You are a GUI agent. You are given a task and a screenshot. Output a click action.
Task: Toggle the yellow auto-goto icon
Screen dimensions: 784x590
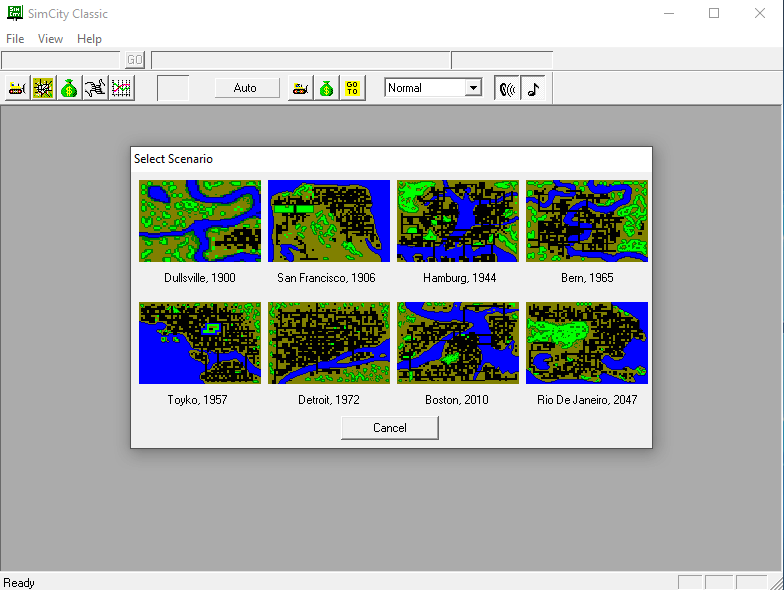pos(352,88)
